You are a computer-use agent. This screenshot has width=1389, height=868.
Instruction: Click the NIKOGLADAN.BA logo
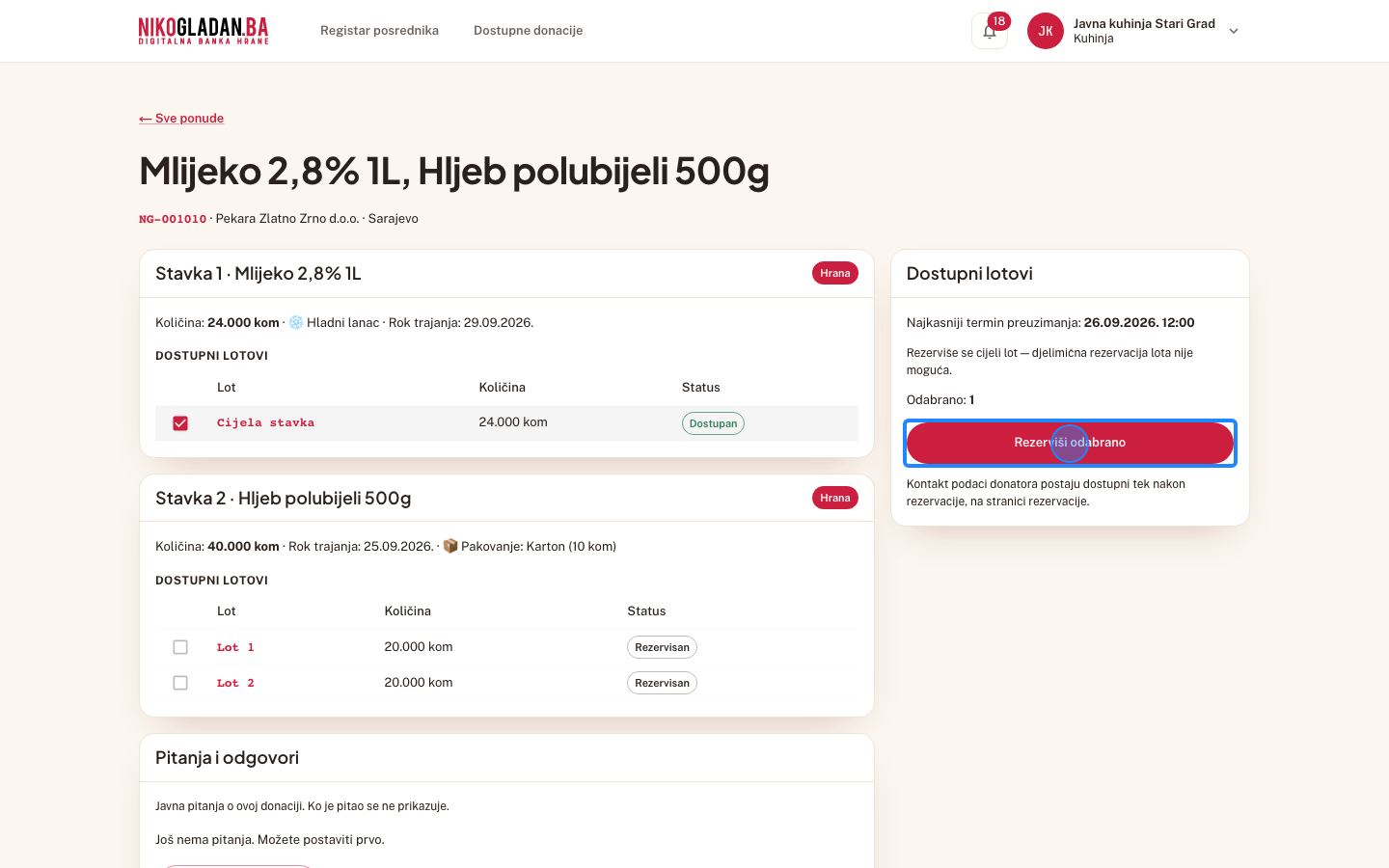tap(204, 31)
